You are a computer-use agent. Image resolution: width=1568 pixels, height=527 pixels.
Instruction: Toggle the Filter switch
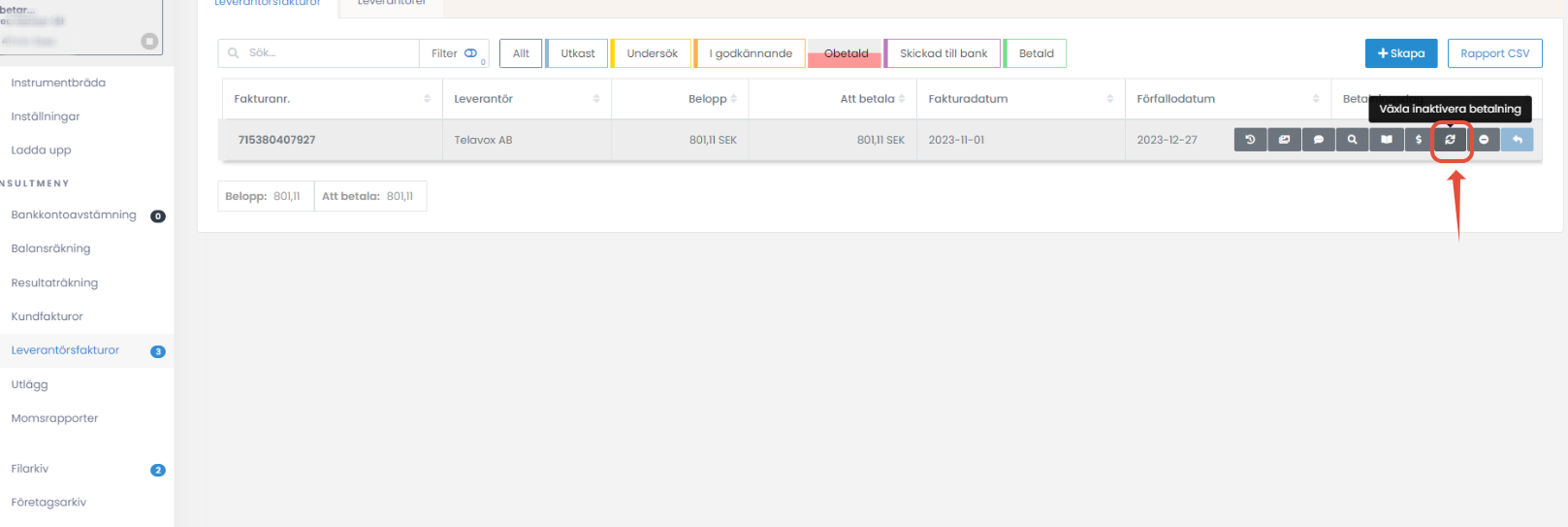pyautogui.click(x=470, y=53)
